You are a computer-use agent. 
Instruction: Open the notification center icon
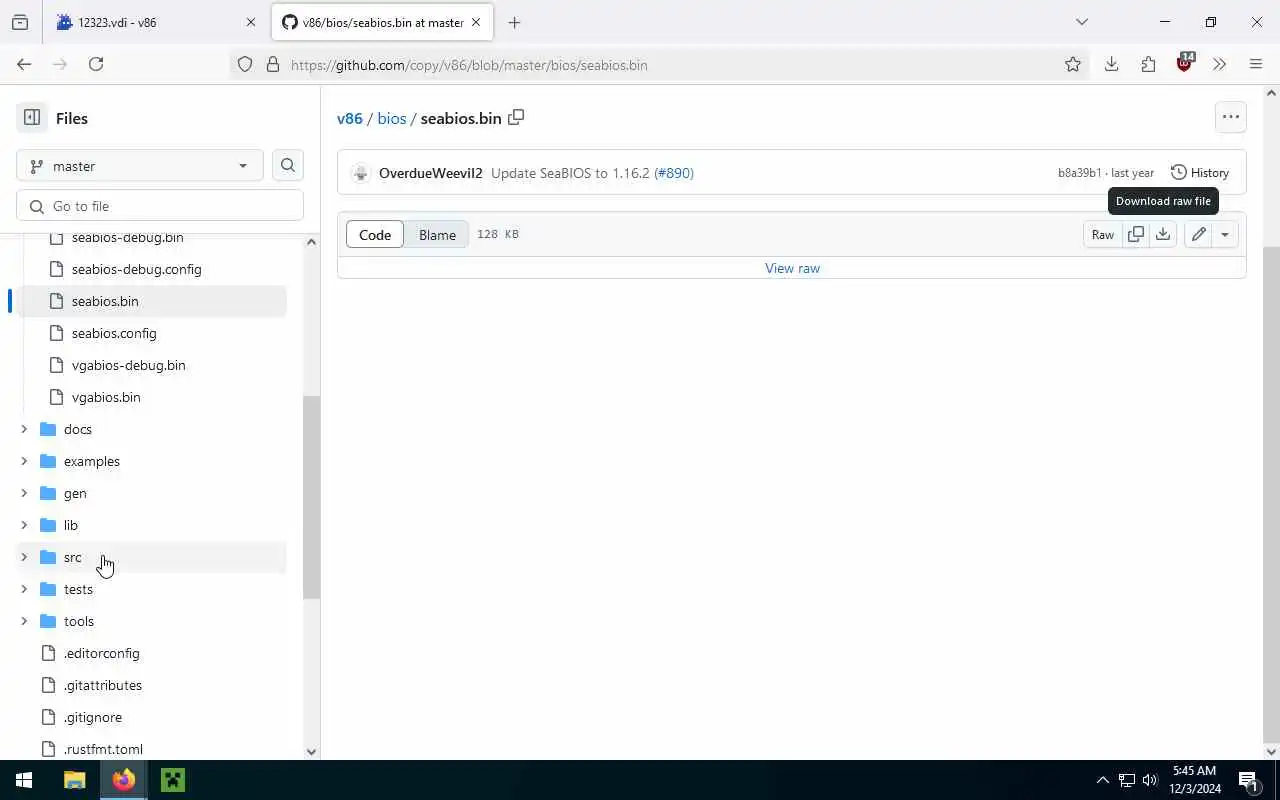pyautogui.click(x=1248, y=780)
